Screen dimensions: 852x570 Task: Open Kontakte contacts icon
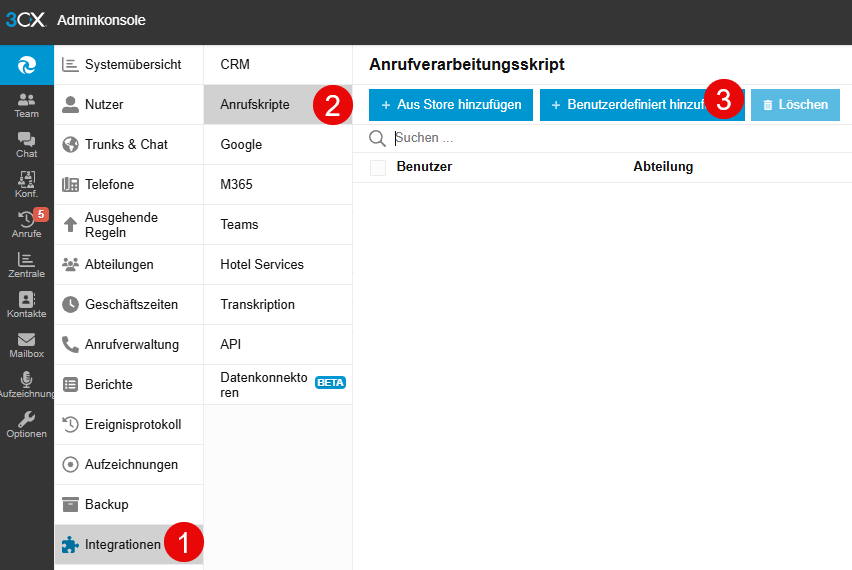pyautogui.click(x=27, y=304)
